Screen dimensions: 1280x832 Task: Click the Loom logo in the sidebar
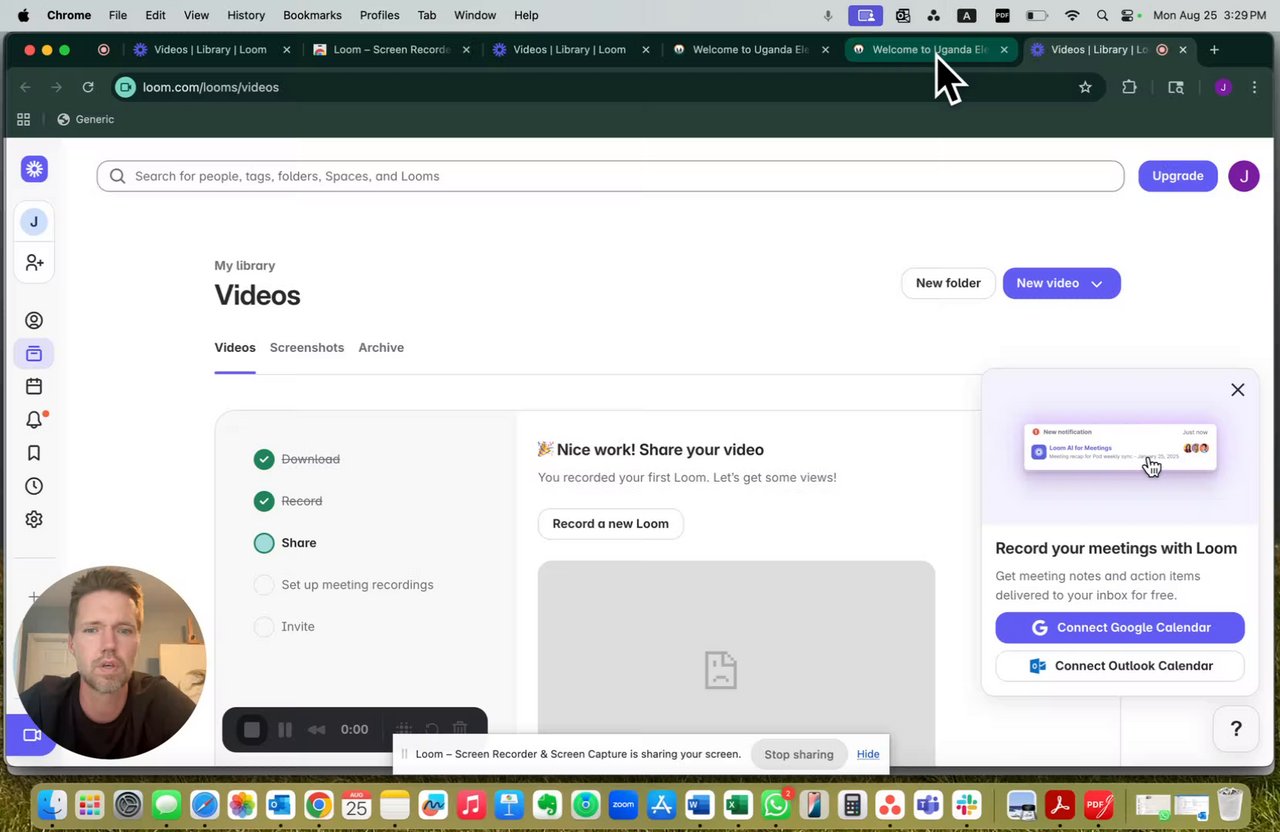34,169
